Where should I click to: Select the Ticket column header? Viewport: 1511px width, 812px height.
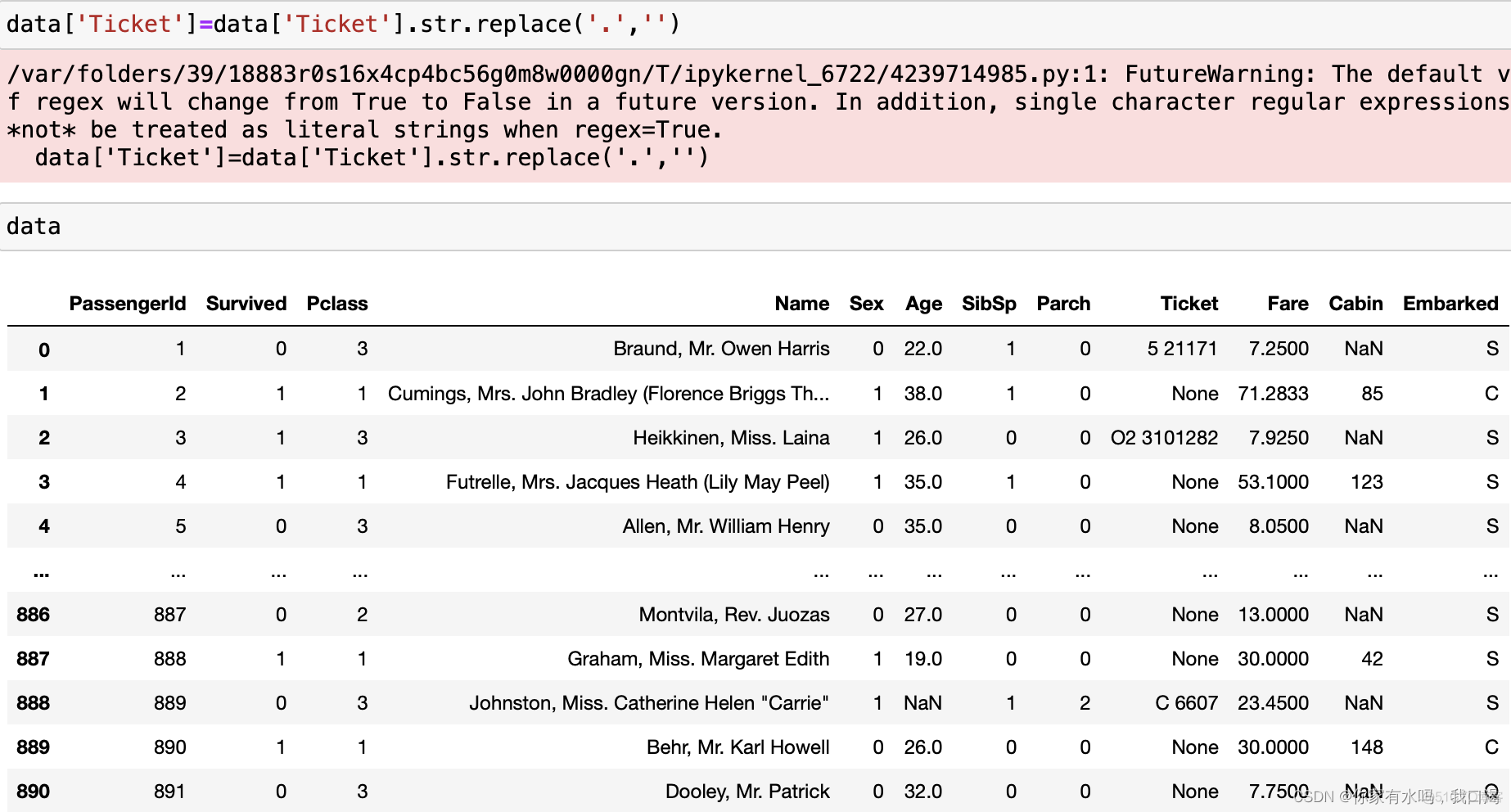pyautogui.click(x=1189, y=304)
